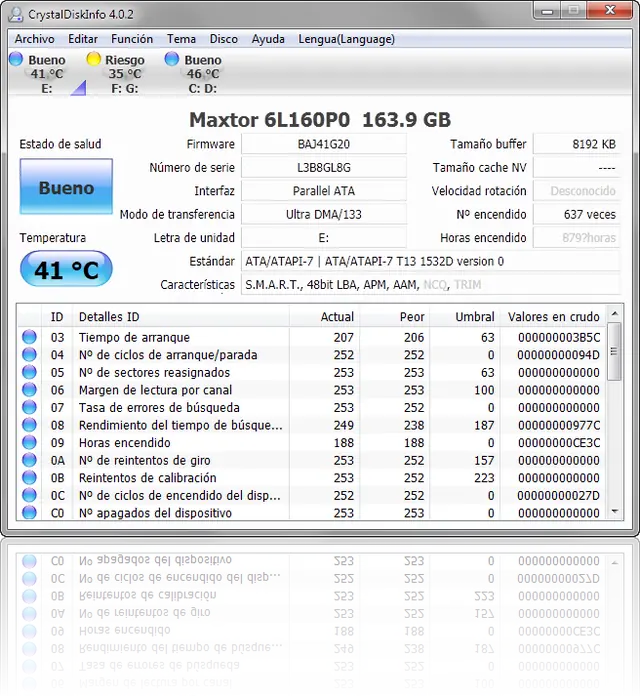This screenshot has width=640, height=698.
Task: Click the 41 °C temperature button
Action: coord(66,269)
